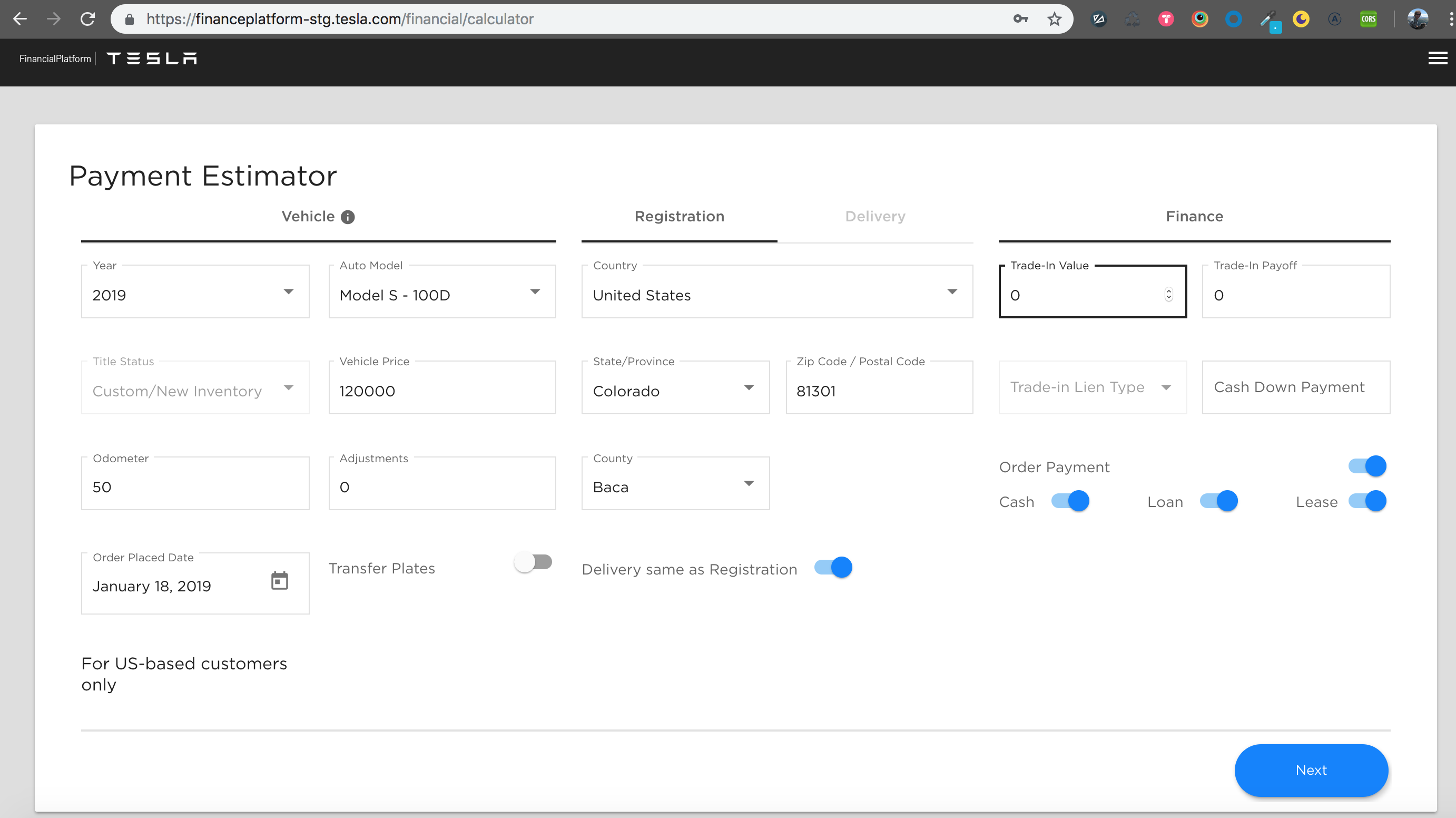Screen dimensions: 1456x818
Task: Open the Auto Model dropdown
Action: (442, 292)
